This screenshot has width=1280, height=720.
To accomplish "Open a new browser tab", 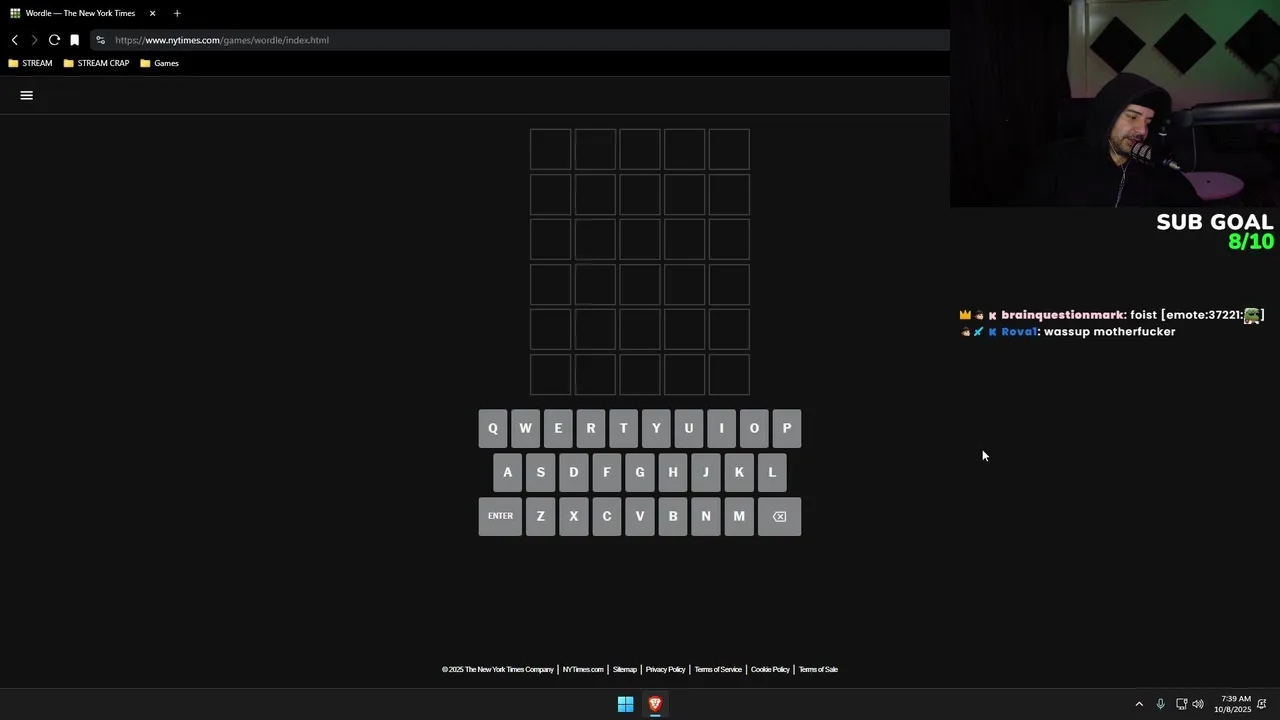I will coord(177,13).
